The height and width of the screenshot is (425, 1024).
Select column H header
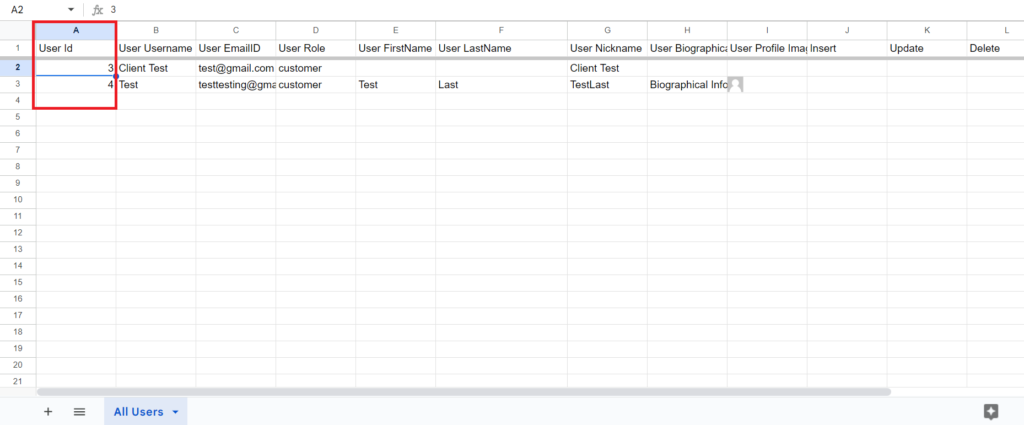click(687, 30)
